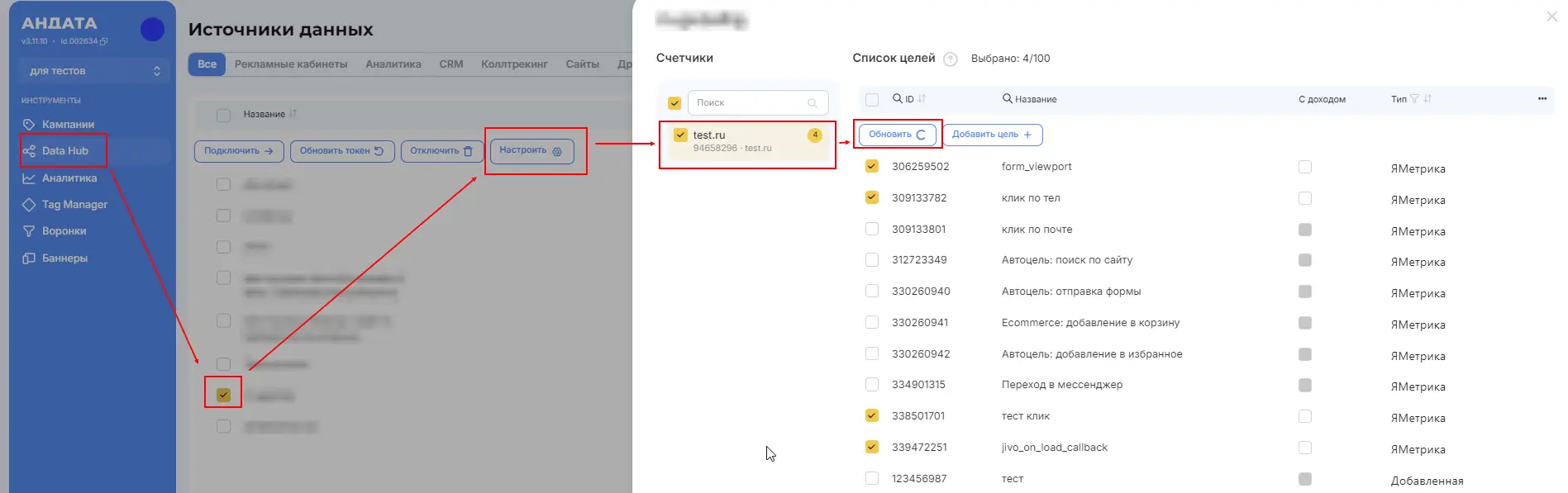
Task: Click the Название column search icon
Action: [1008, 98]
